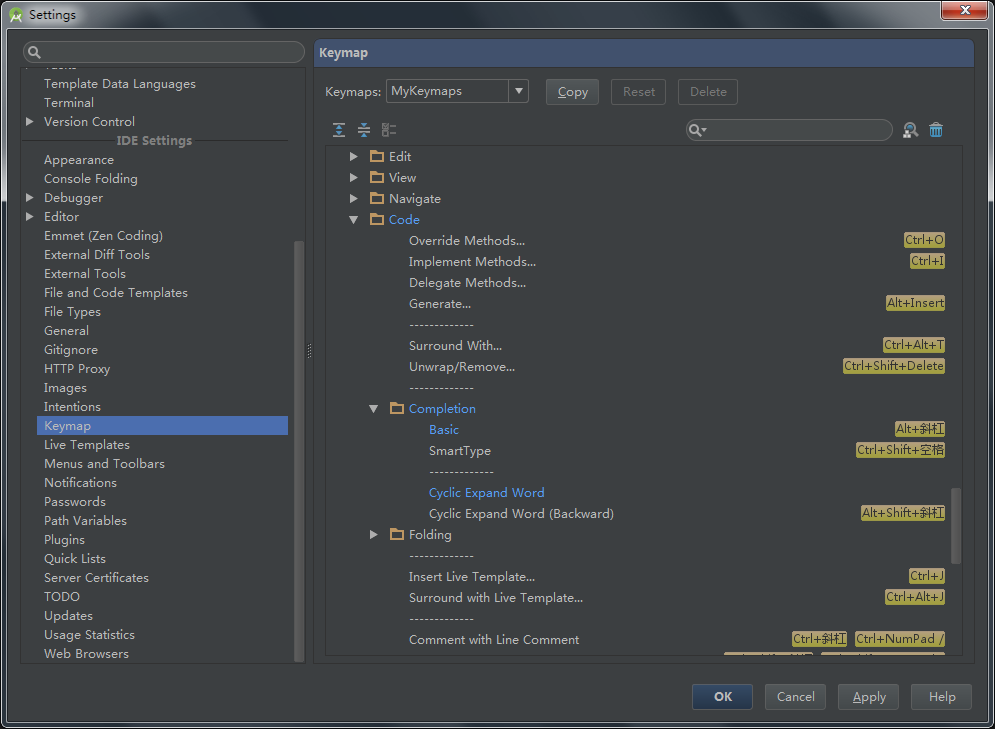
Task: Select Live Templates in settings list
Action: coord(87,445)
